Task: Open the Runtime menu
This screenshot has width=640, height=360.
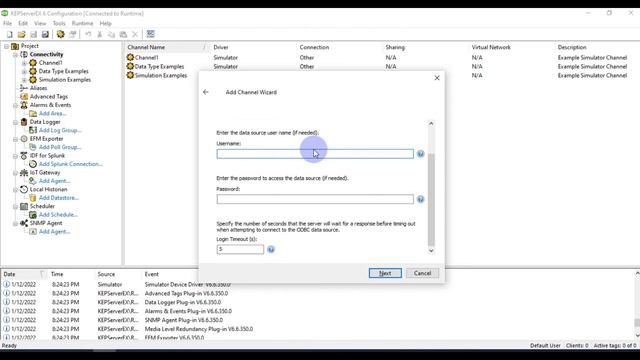Action: click(x=82, y=24)
